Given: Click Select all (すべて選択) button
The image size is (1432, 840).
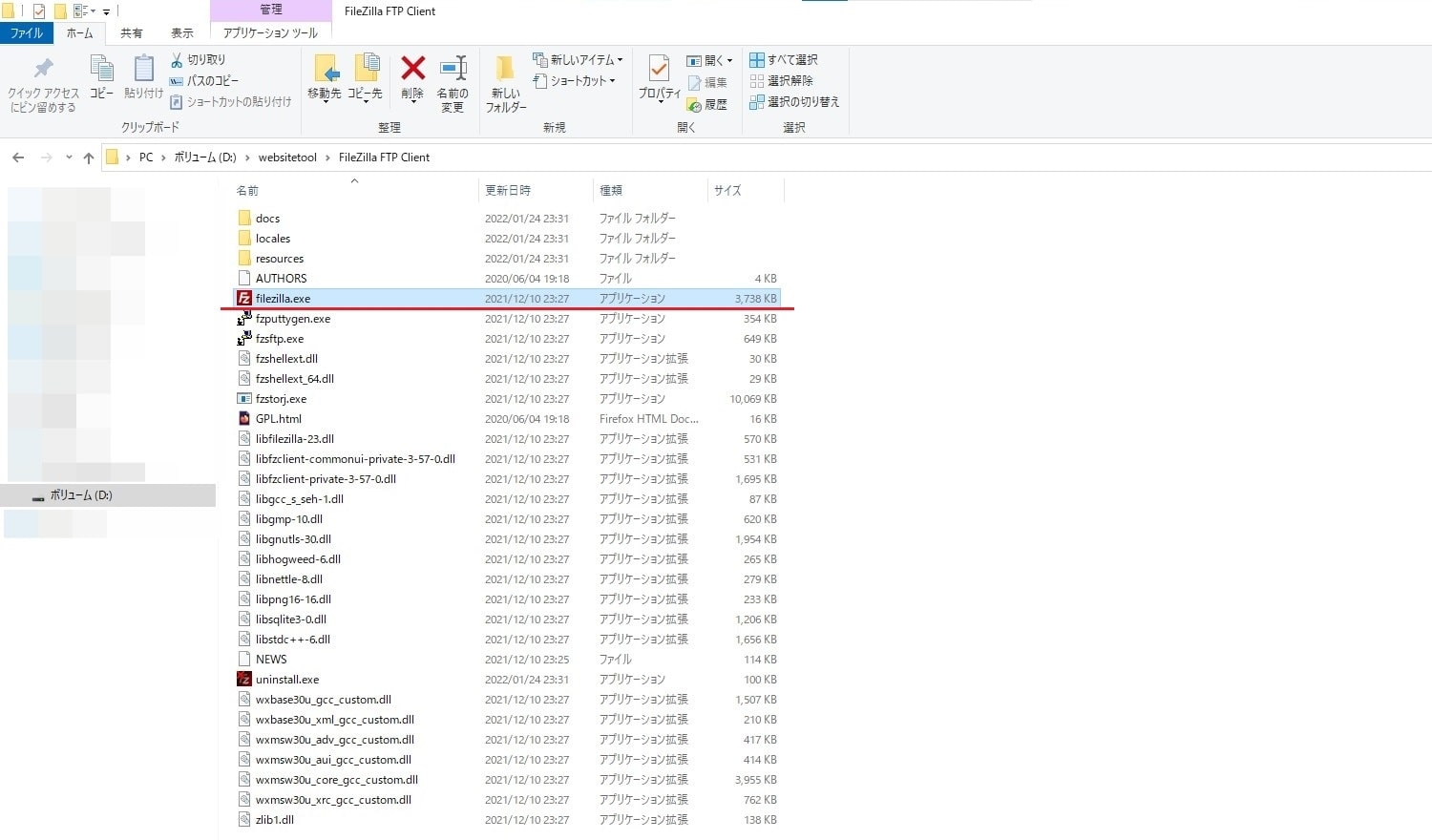Looking at the screenshot, I should [784, 59].
